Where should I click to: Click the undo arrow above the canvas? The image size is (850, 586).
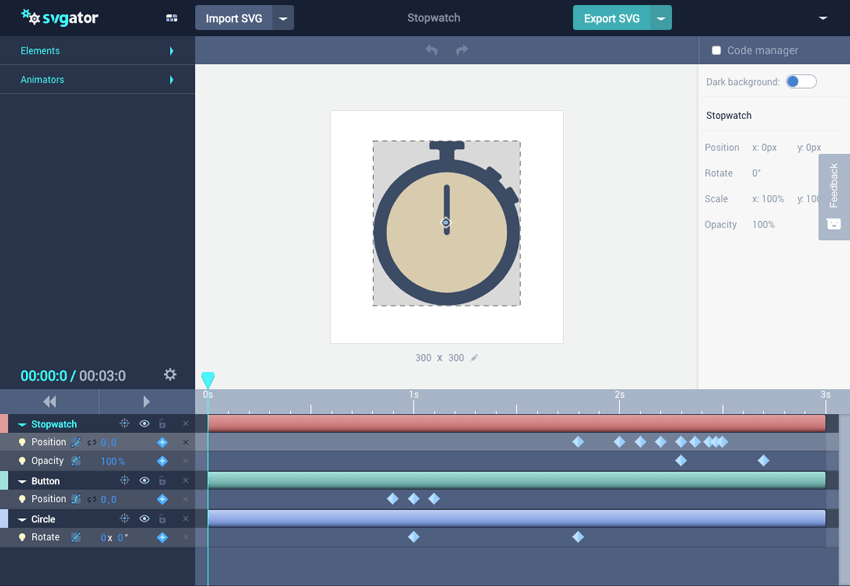click(x=431, y=50)
